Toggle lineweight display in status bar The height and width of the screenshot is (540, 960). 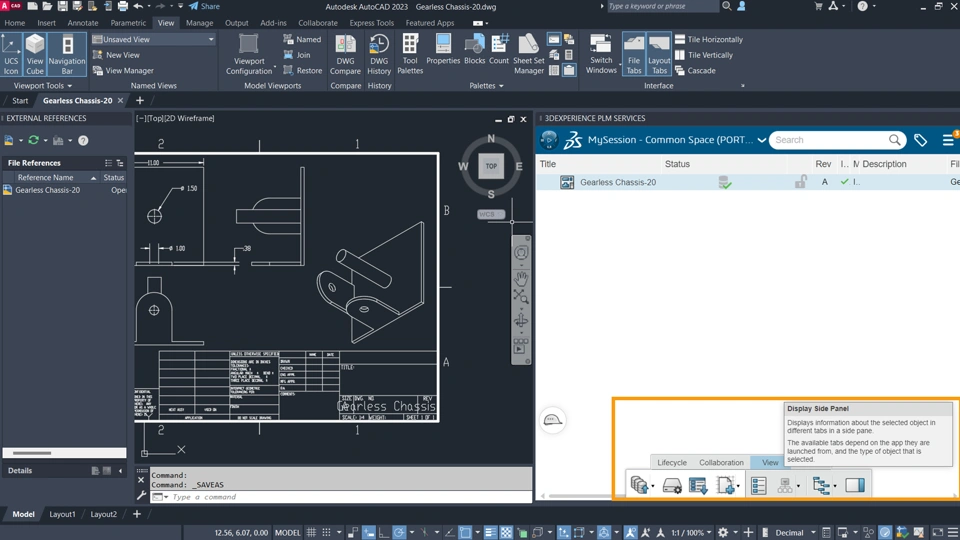click(490, 533)
